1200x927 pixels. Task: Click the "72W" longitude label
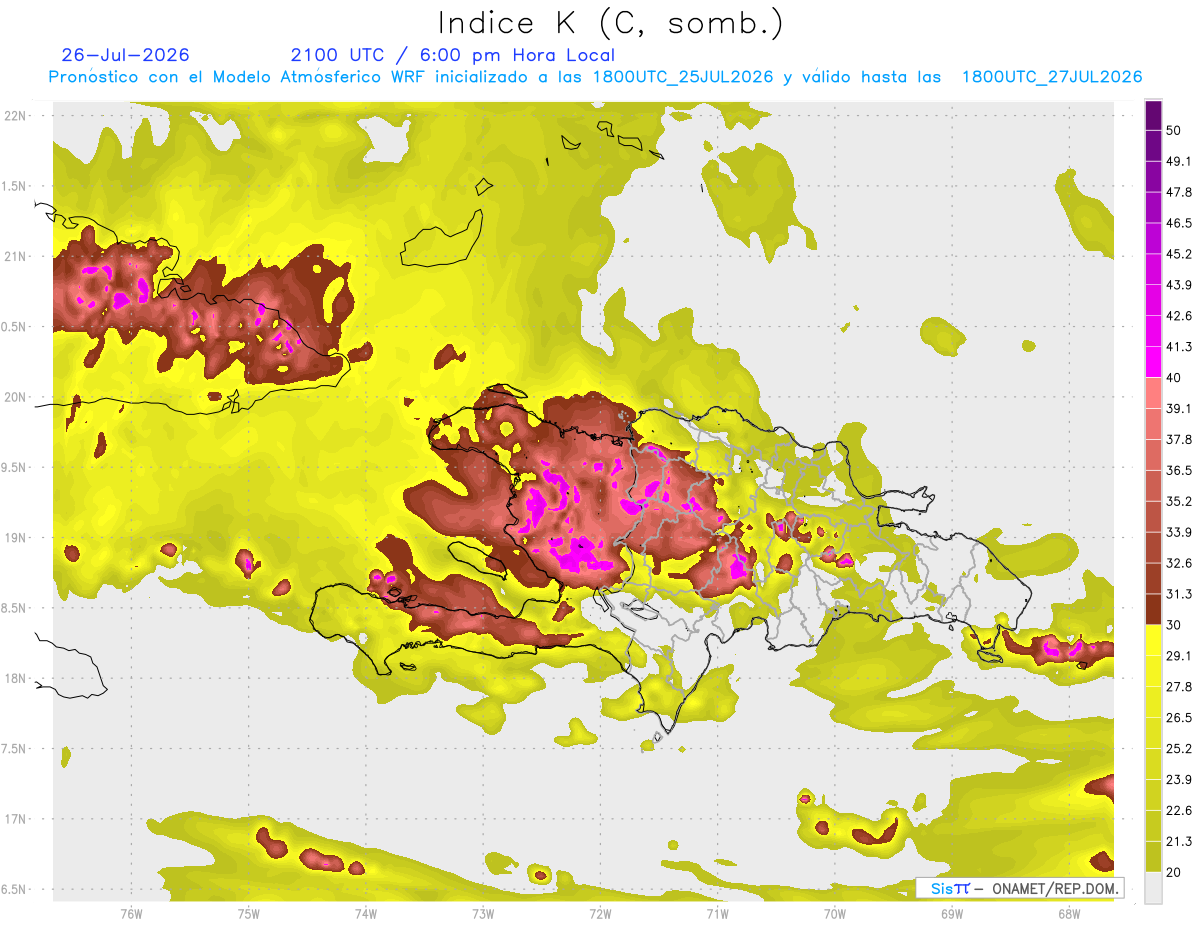tap(600, 913)
